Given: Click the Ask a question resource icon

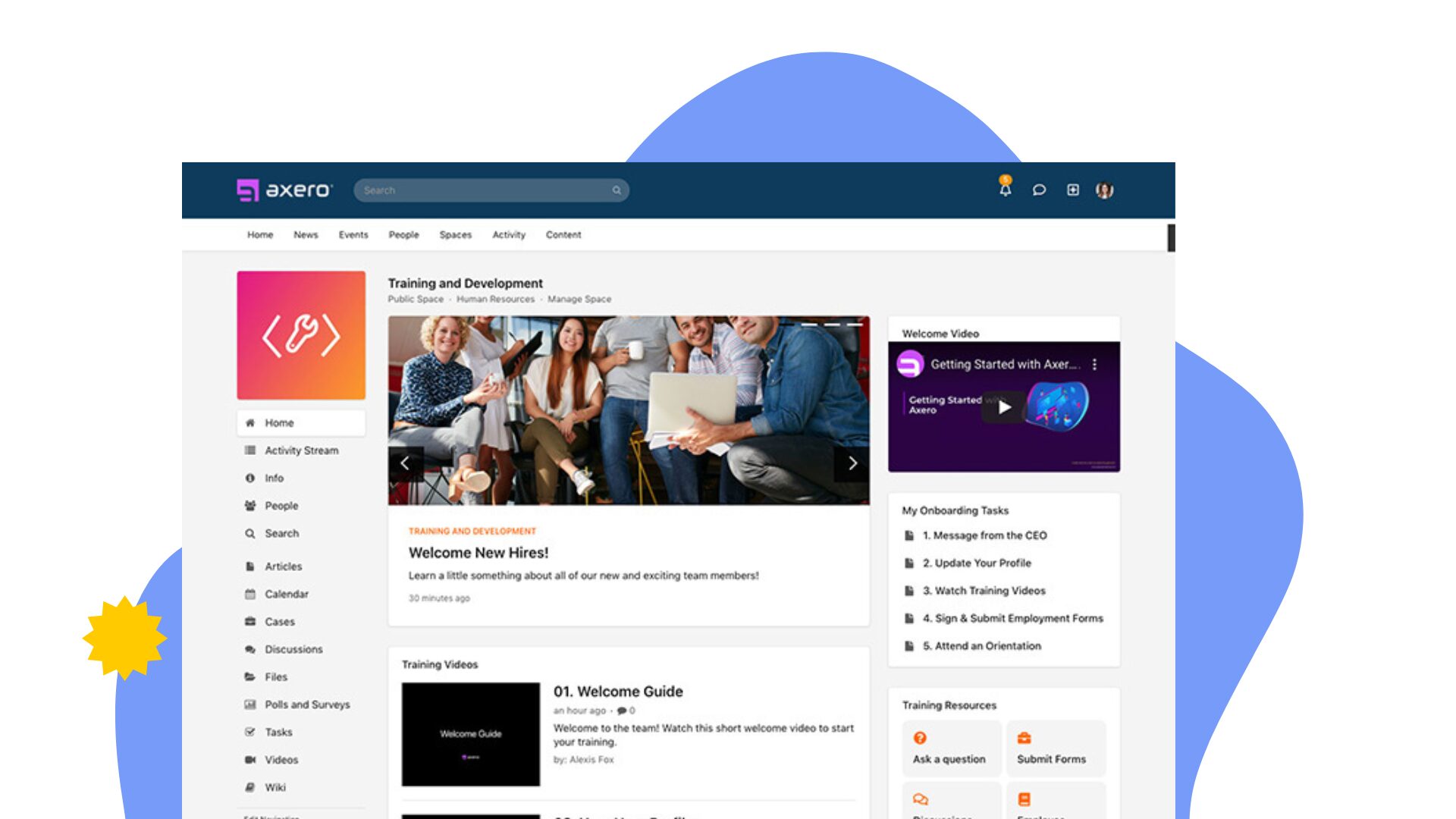Looking at the screenshot, I should (x=920, y=737).
